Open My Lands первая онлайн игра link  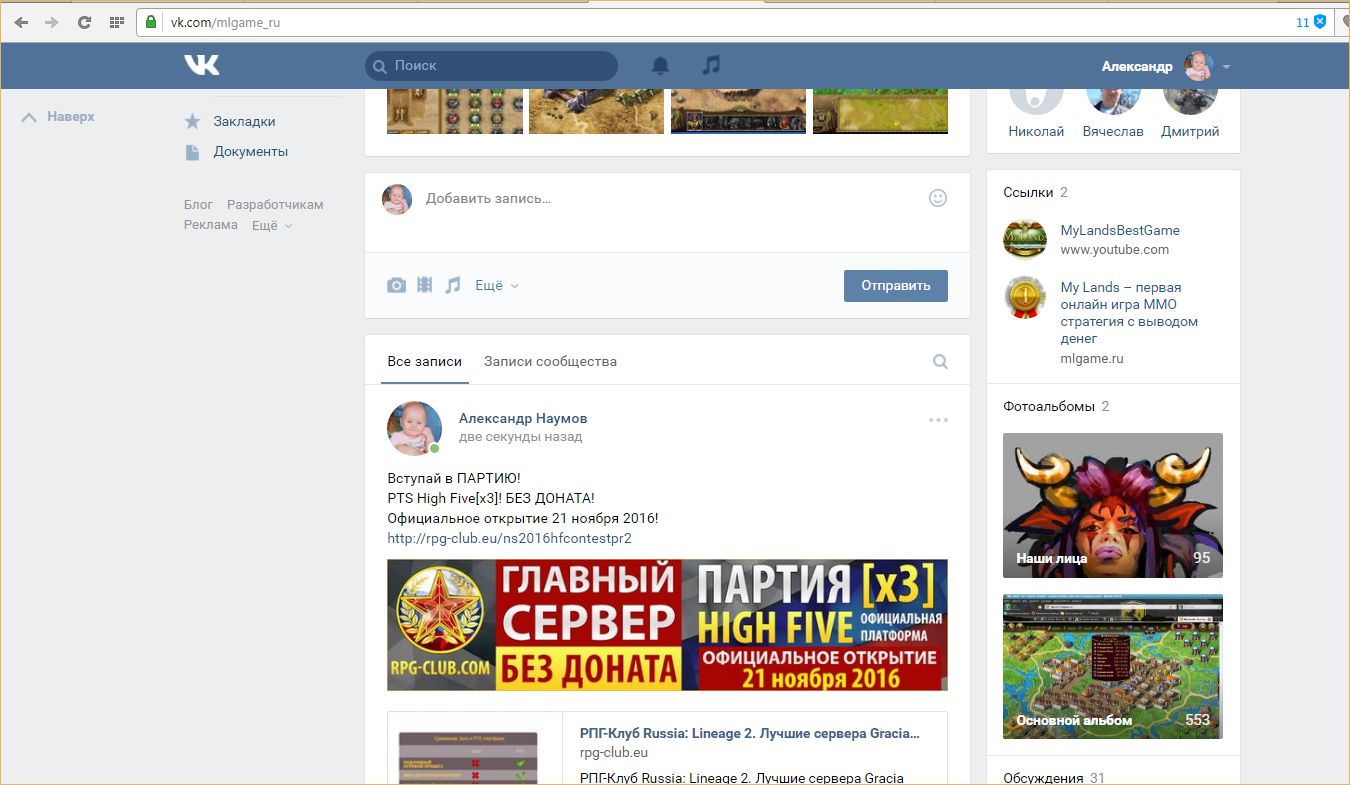(1129, 313)
